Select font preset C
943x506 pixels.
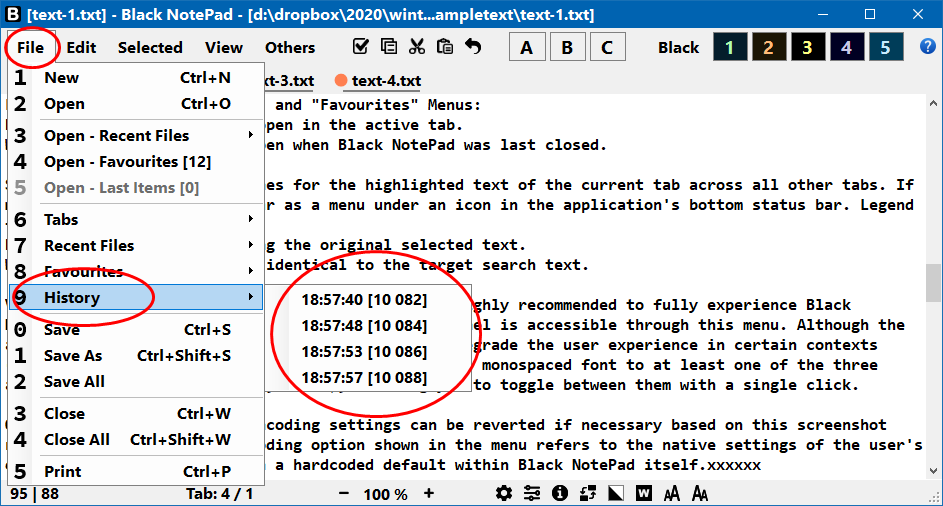(x=607, y=47)
